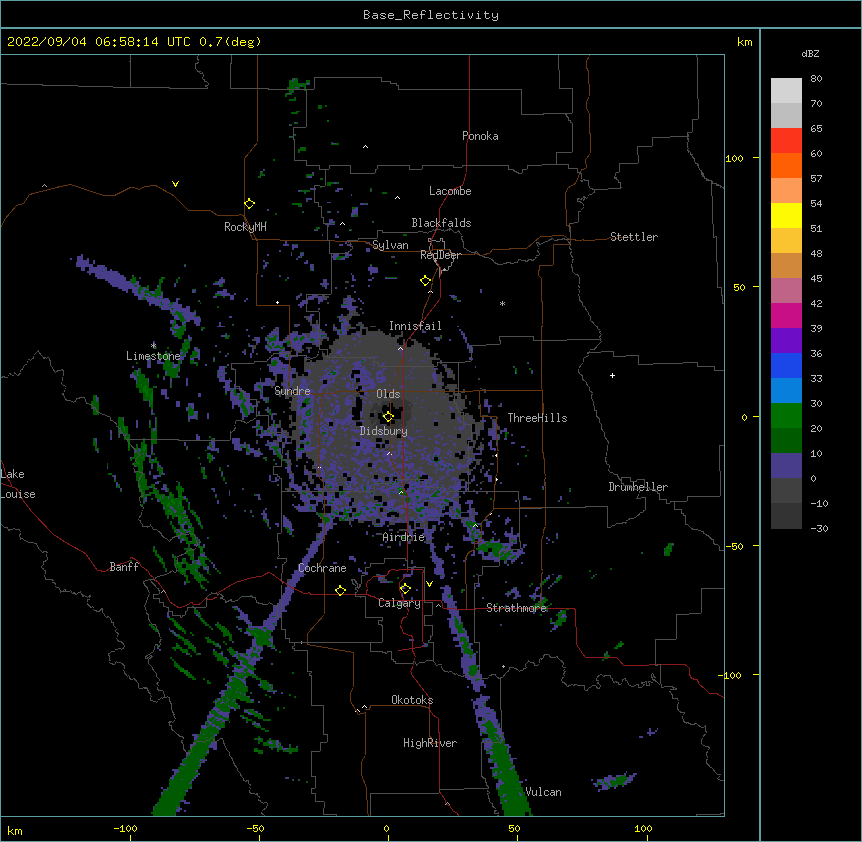Screen dimensions: 862x842
Task: Click the Olds town label
Action: click(388, 394)
